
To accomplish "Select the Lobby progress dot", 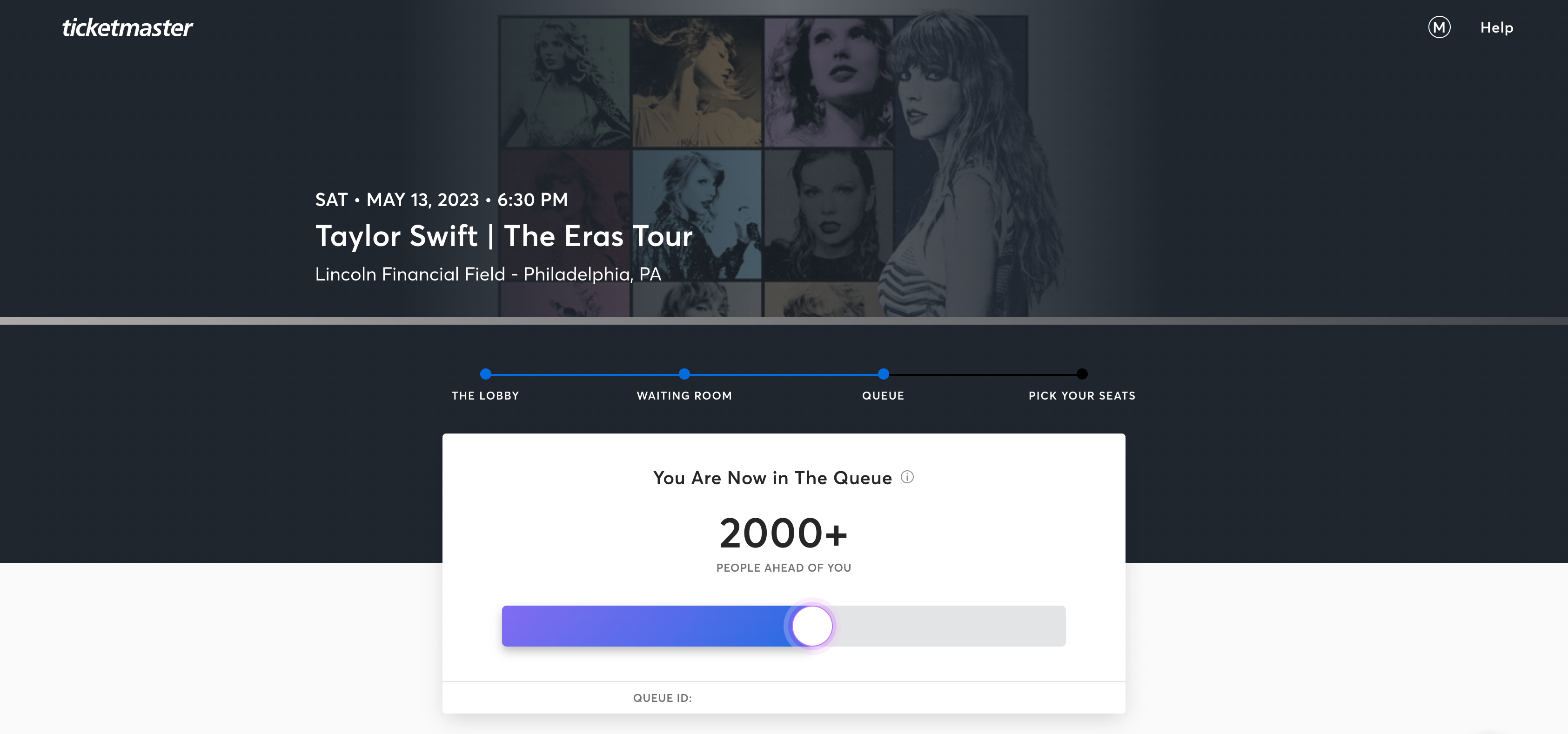I will tap(485, 374).
